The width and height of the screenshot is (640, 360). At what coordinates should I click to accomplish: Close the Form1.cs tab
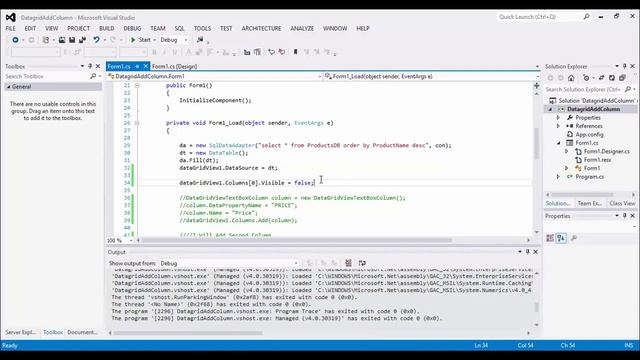pos(146,66)
